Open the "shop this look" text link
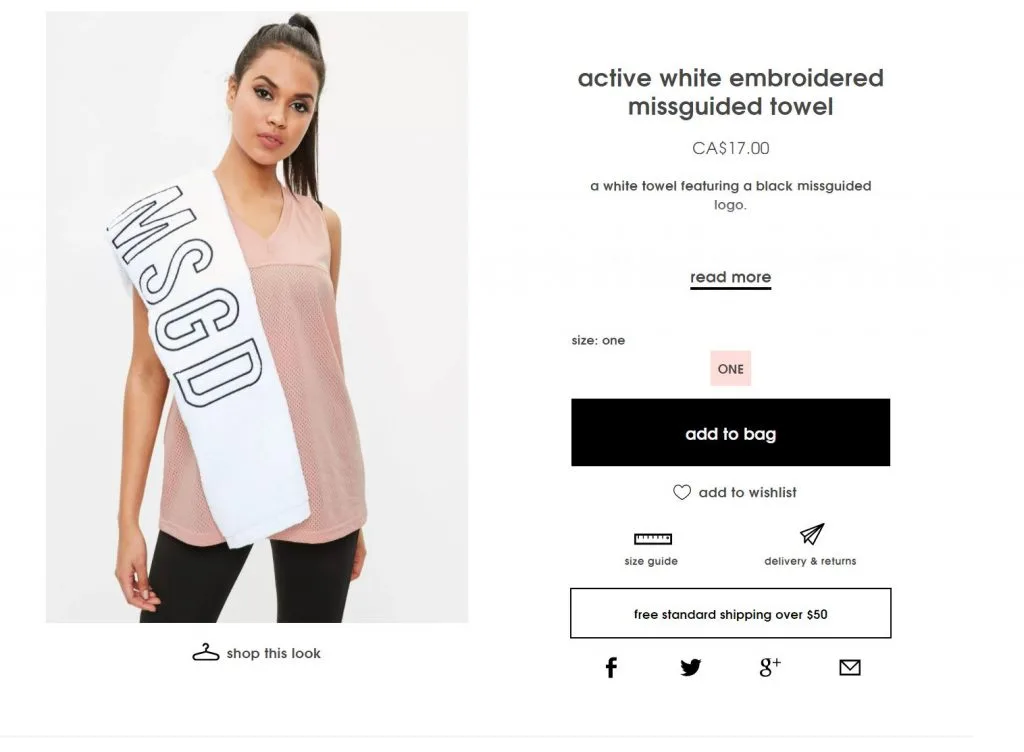The height and width of the screenshot is (752, 1024). pyautogui.click(x=273, y=654)
